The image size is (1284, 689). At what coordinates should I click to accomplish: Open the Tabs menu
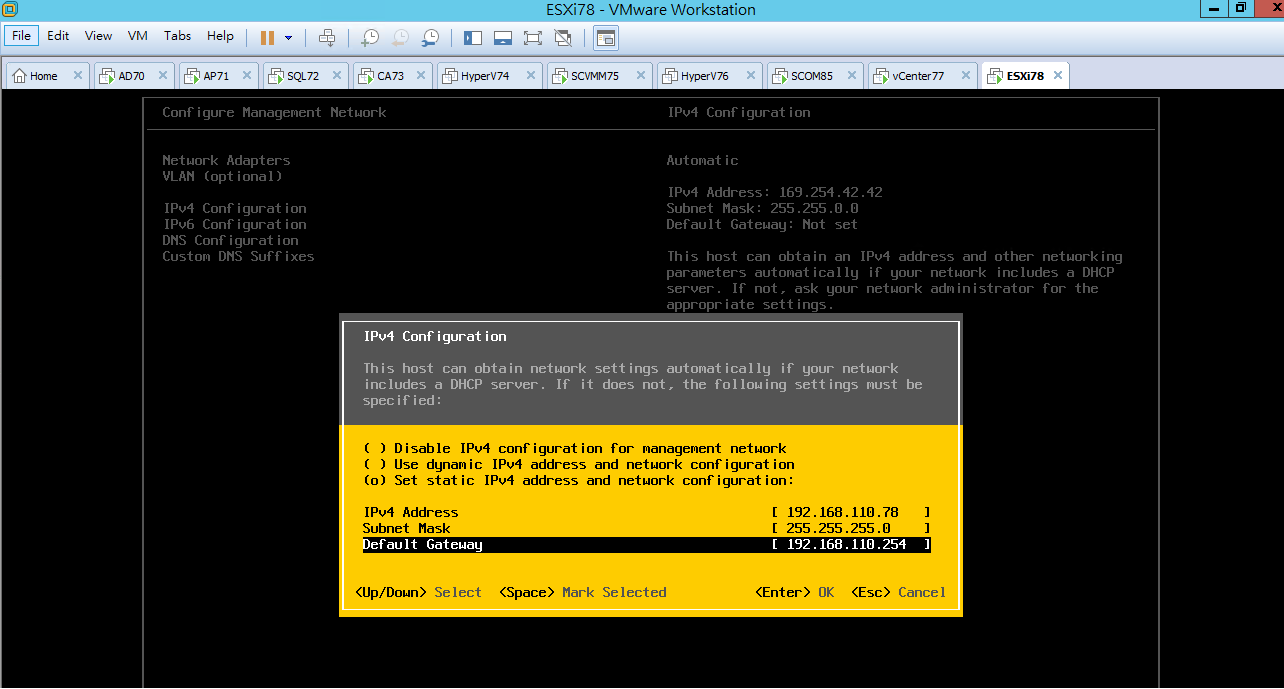(x=178, y=36)
